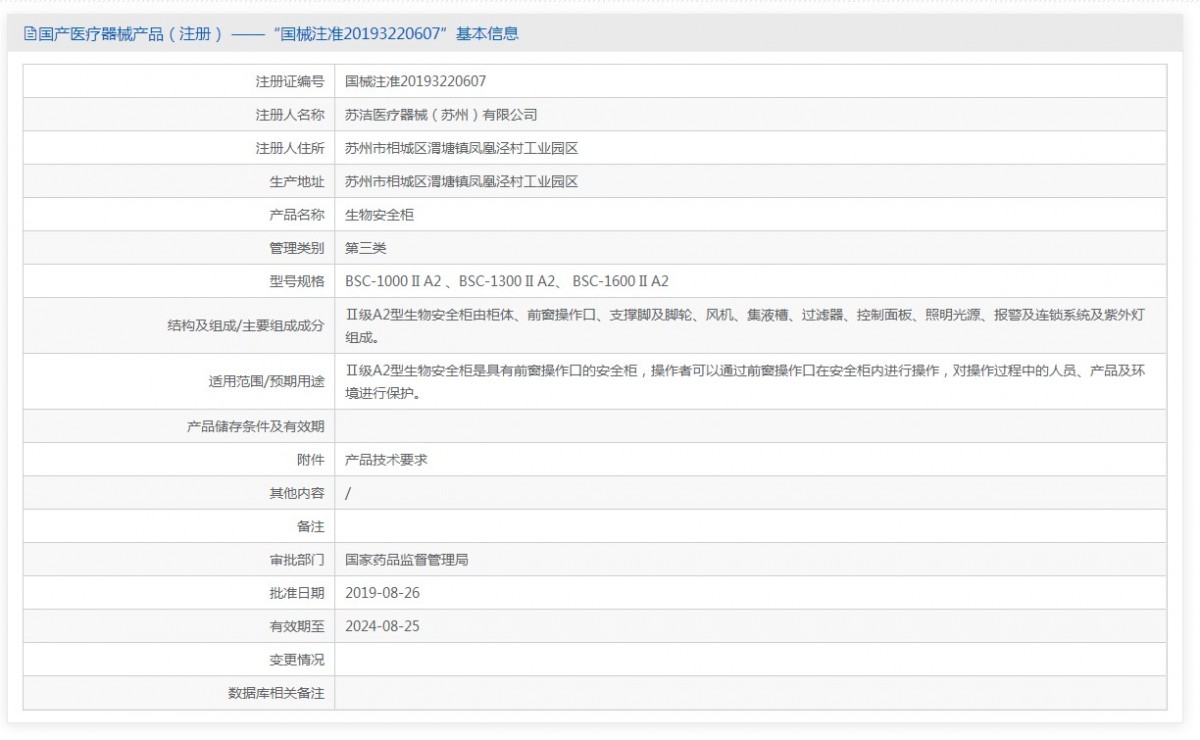Click the 产品名称 label
The height and width of the screenshot is (740, 1200).
click(297, 214)
